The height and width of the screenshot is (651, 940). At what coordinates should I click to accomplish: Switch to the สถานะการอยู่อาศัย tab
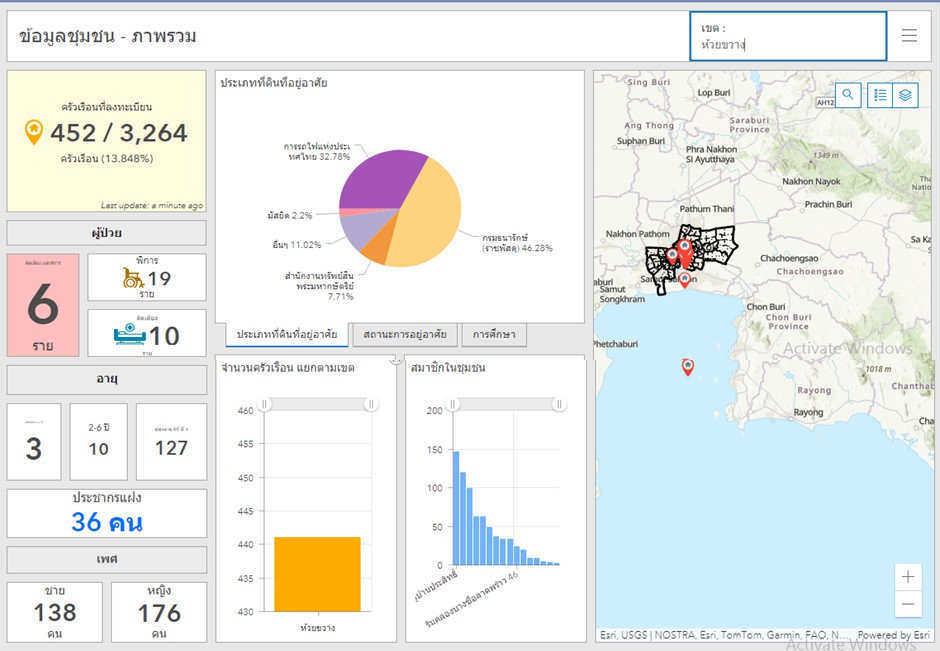405,334
